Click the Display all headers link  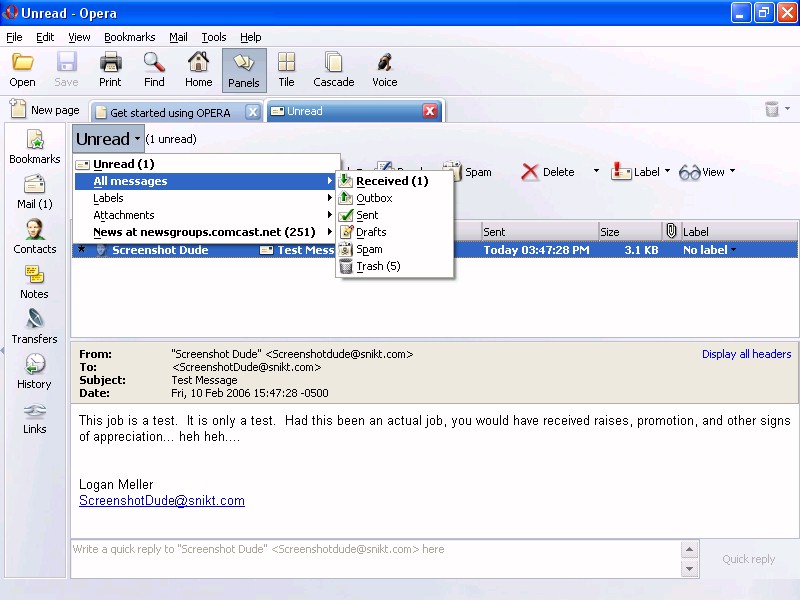746,354
